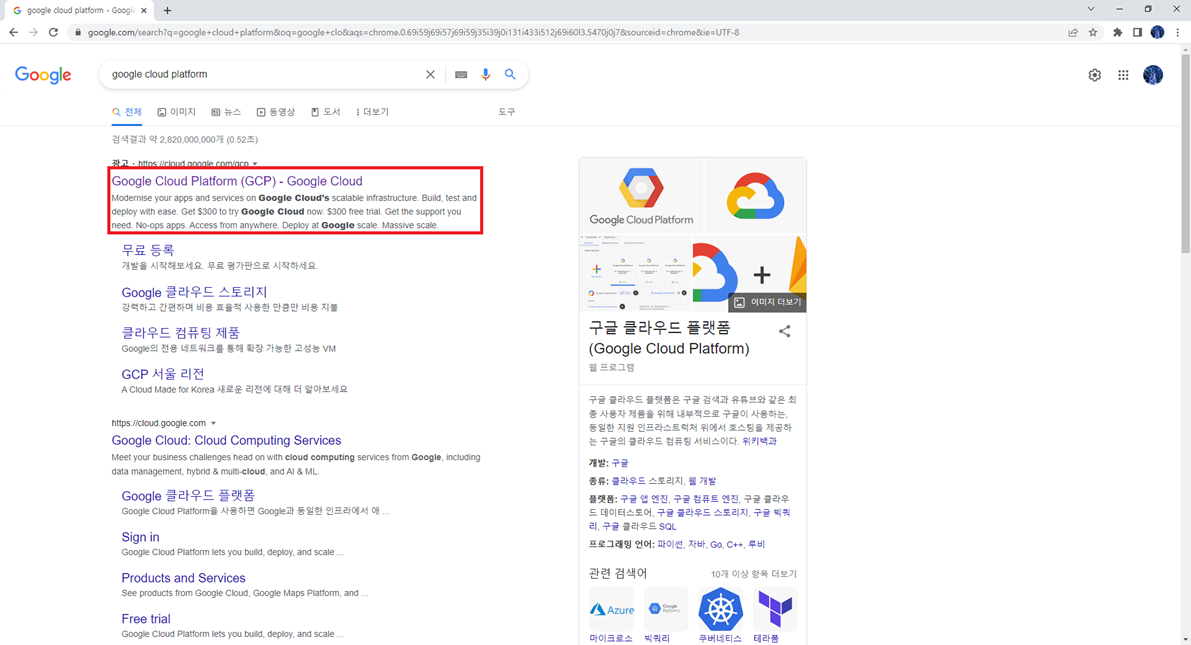Open 파이썬 programming language link
This screenshot has width=1191, height=645.
click(670, 545)
